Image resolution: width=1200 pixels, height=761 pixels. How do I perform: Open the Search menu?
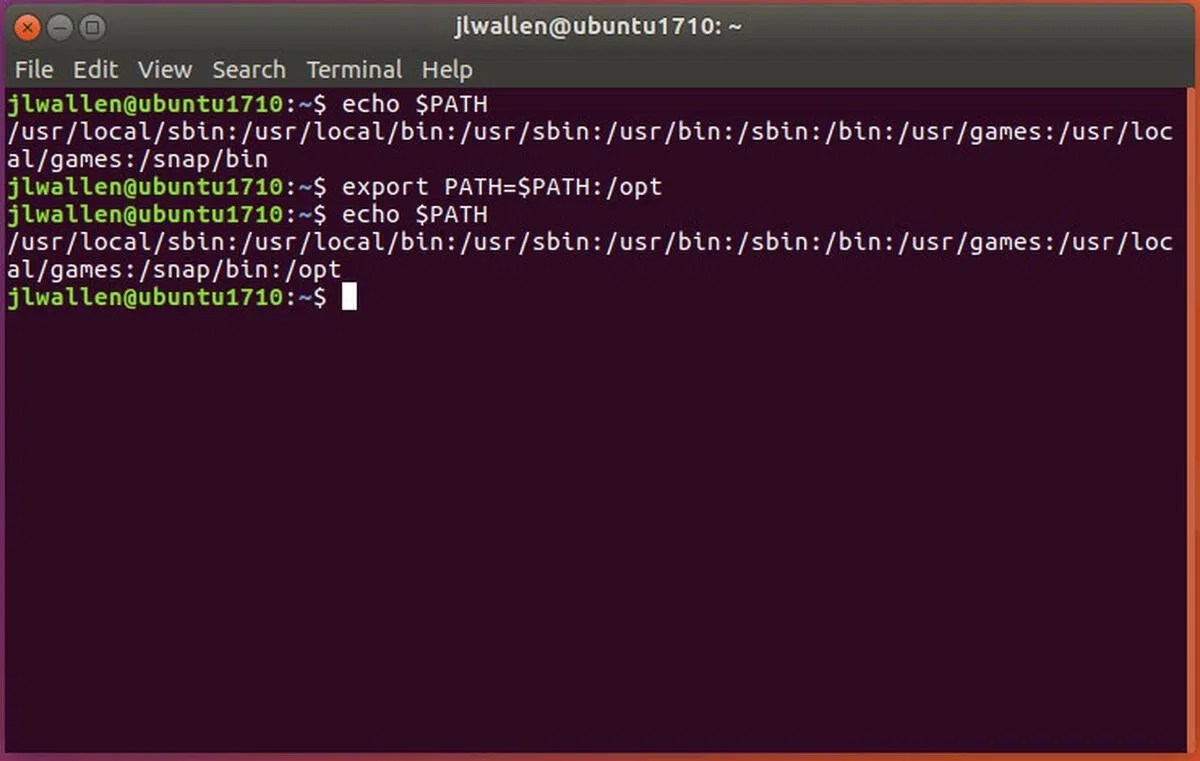[x=248, y=69]
